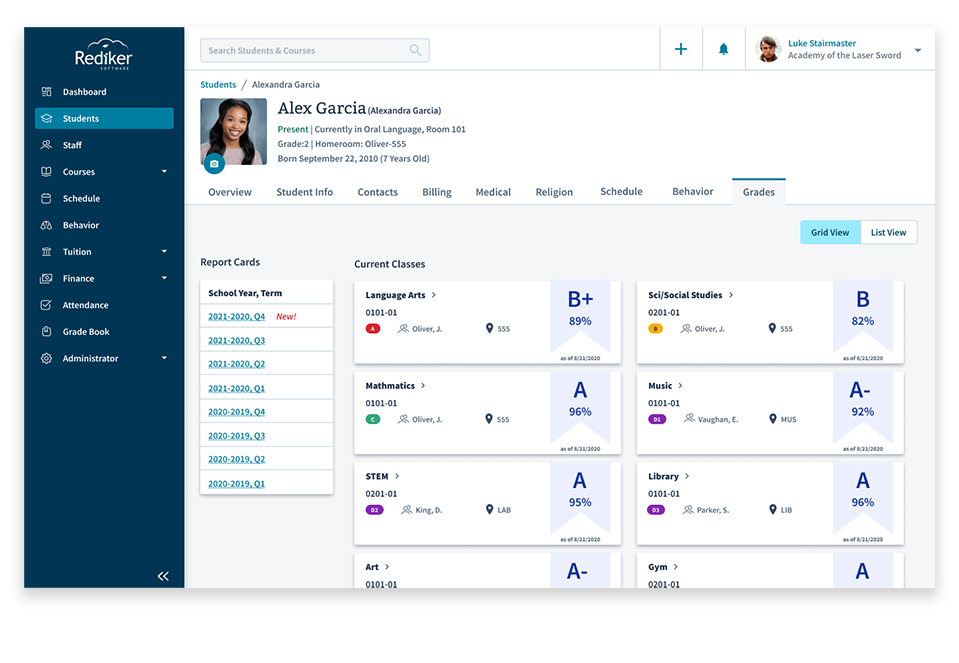Image resolution: width=959 pixels, height=663 pixels.
Task: Click the Finance money icon
Action: pos(46,278)
